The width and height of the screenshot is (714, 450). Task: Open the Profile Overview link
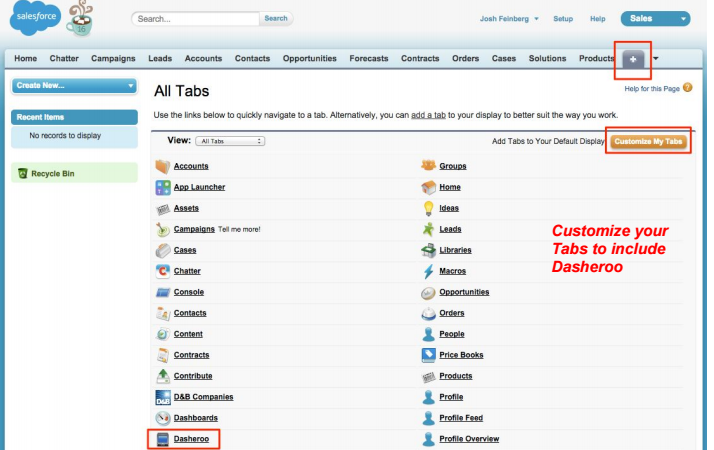(469, 439)
